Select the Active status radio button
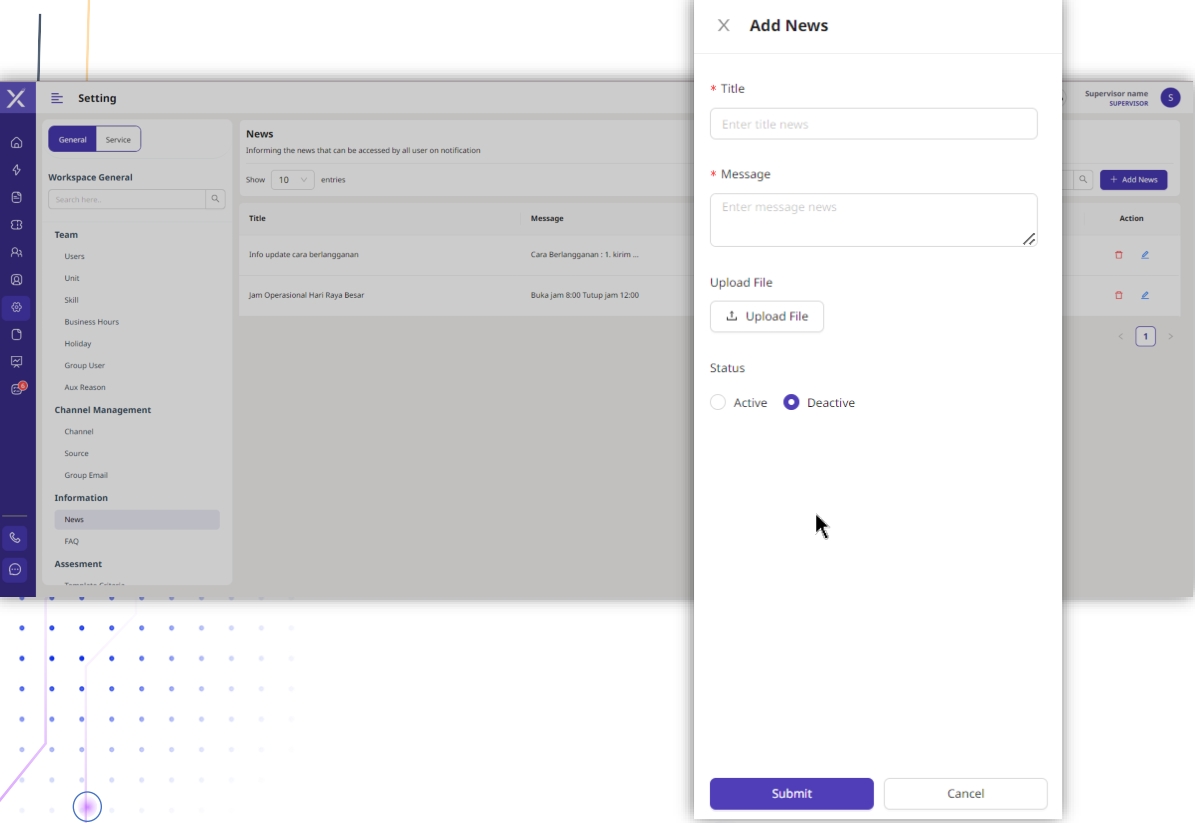1195x823 pixels. click(718, 403)
